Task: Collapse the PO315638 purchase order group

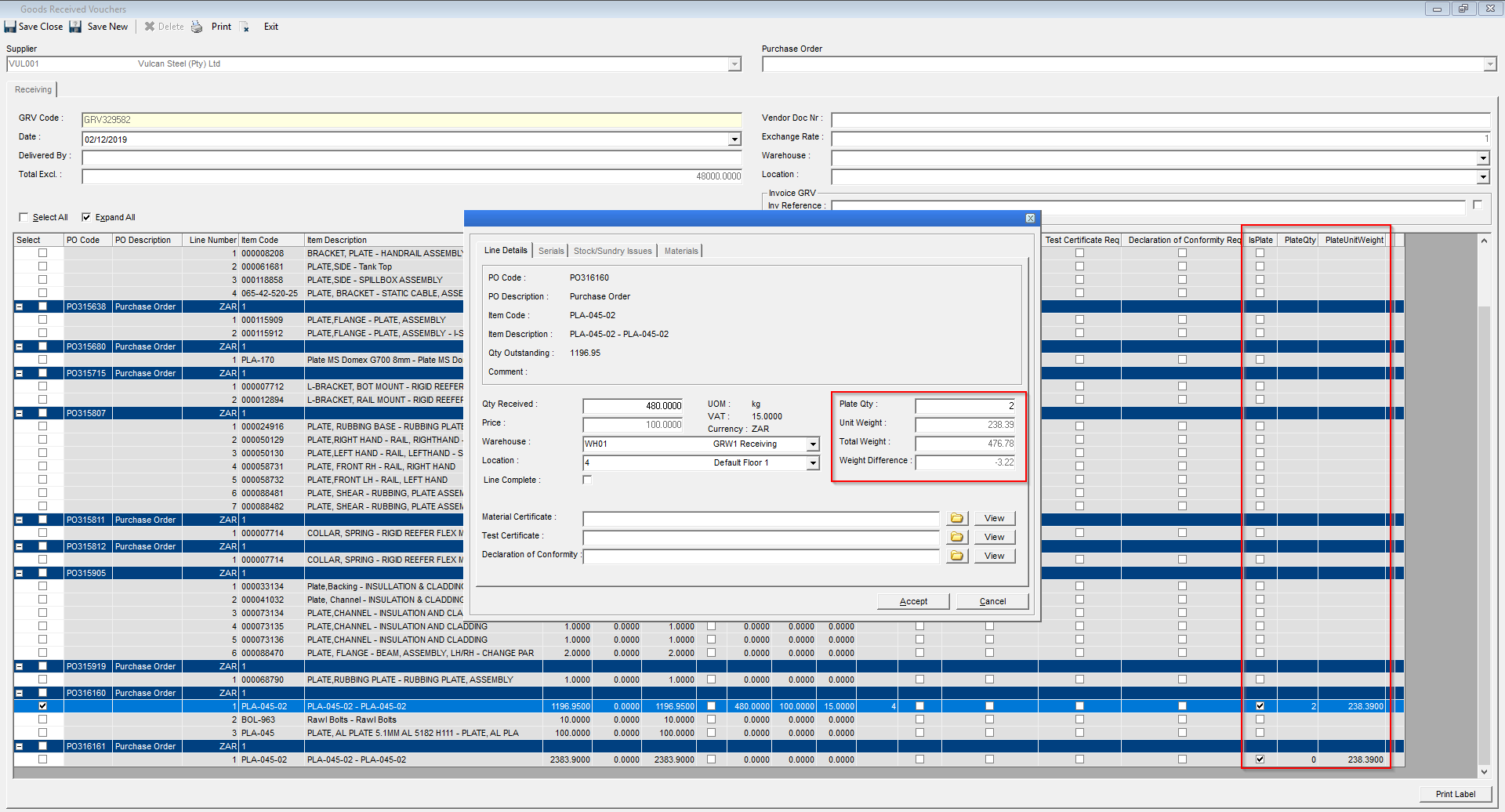Action: [20, 306]
